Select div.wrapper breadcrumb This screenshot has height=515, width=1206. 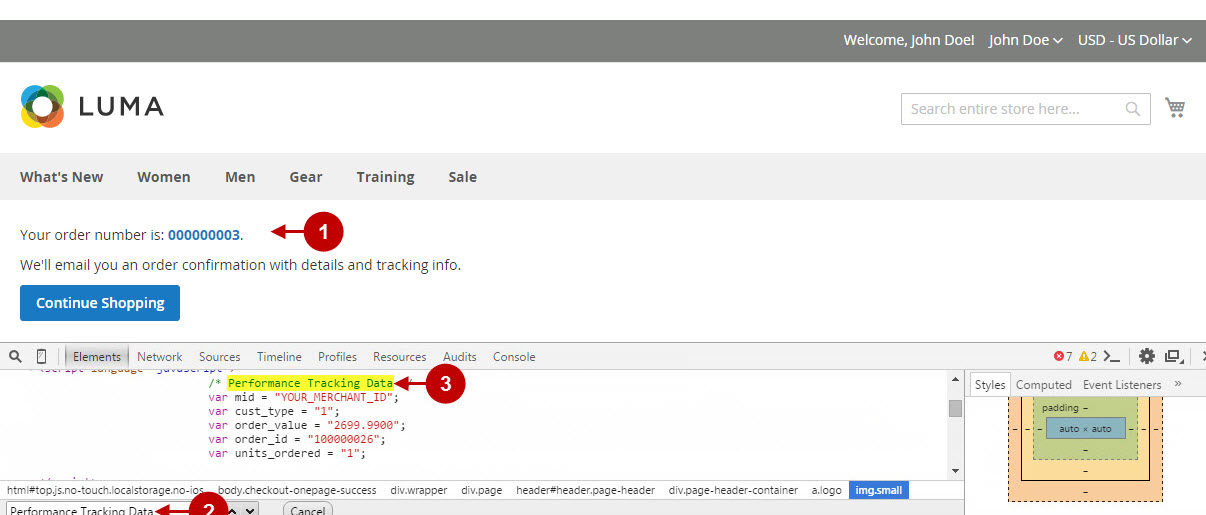click(418, 490)
